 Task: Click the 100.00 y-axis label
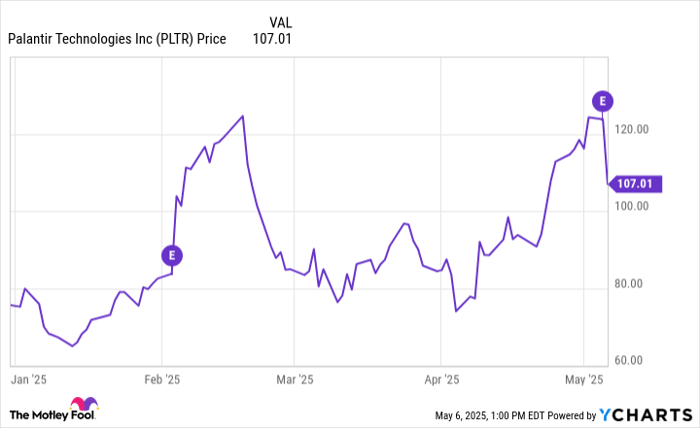click(x=633, y=207)
